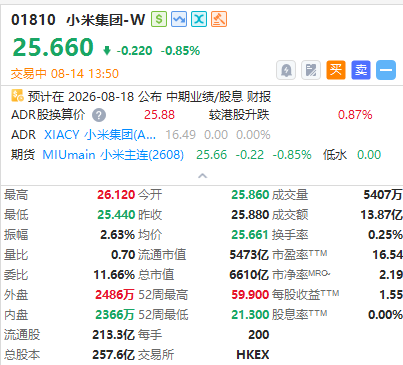Screen dimensions: 403x365
Task: Click float market cap 5473亿
Action: coord(249,255)
